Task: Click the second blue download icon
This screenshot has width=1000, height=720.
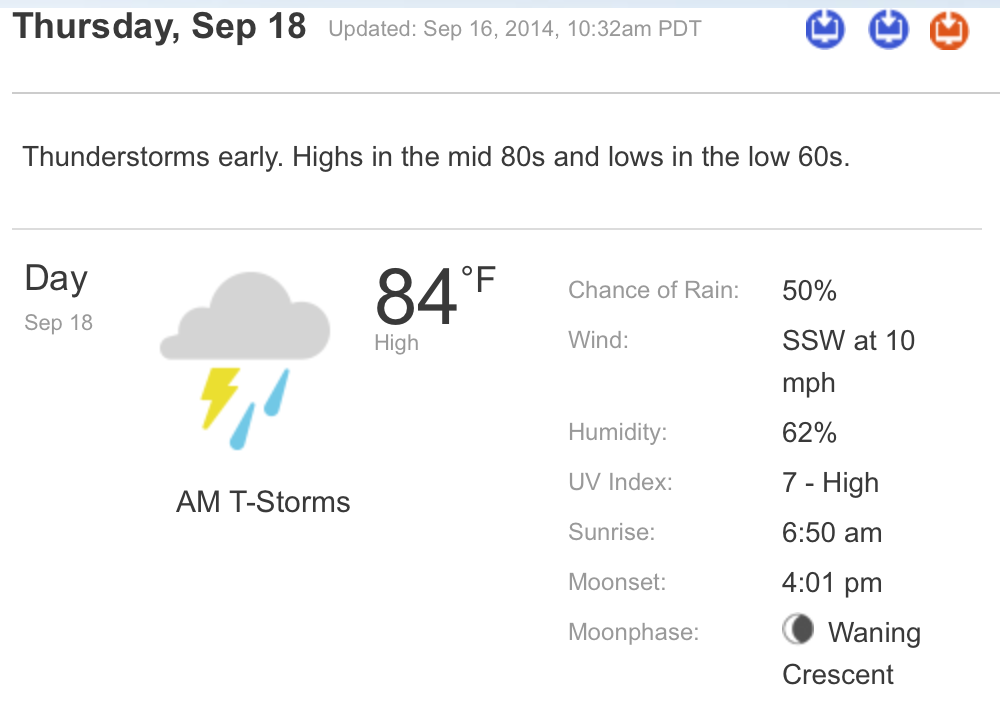Action: pyautogui.click(x=888, y=29)
